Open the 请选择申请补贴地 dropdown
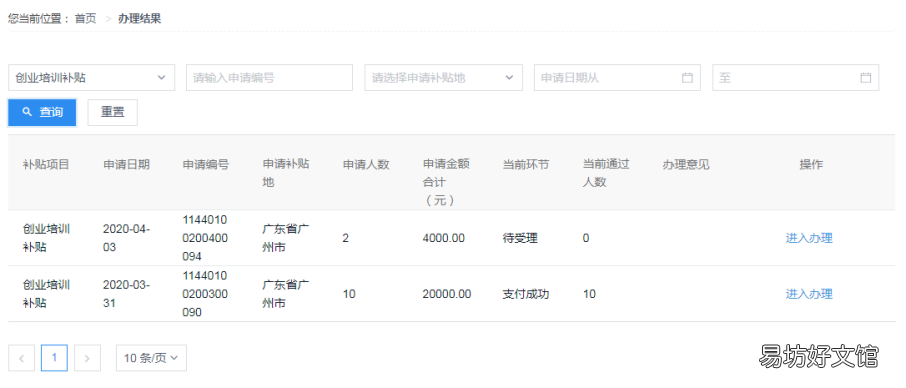 tap(443, 78)
